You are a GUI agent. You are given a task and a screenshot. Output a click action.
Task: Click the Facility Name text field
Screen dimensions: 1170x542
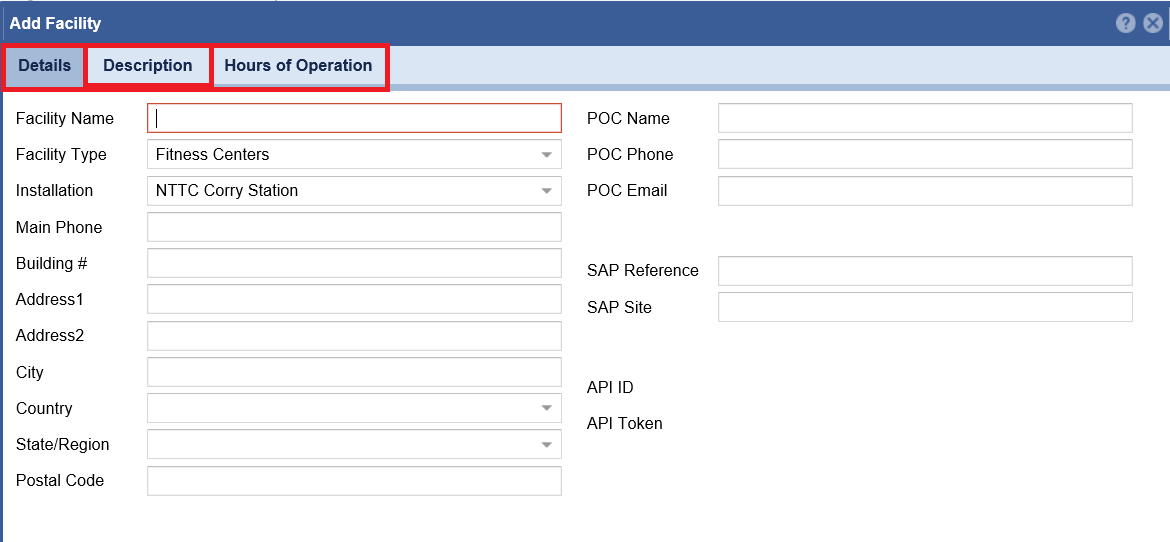click(354, 118)
